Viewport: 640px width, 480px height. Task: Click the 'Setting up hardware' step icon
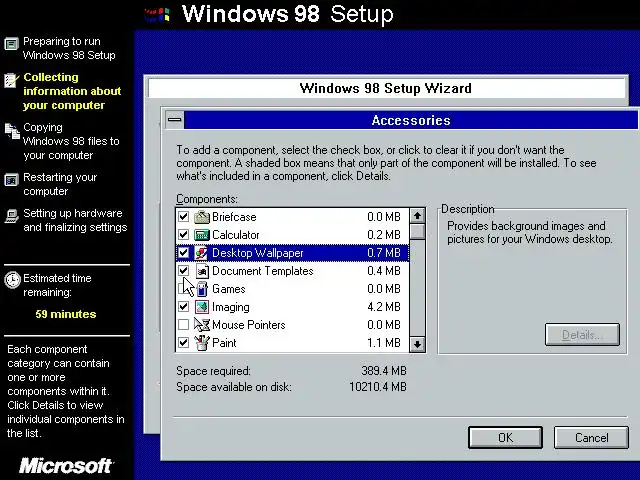[x=12, y=216]
